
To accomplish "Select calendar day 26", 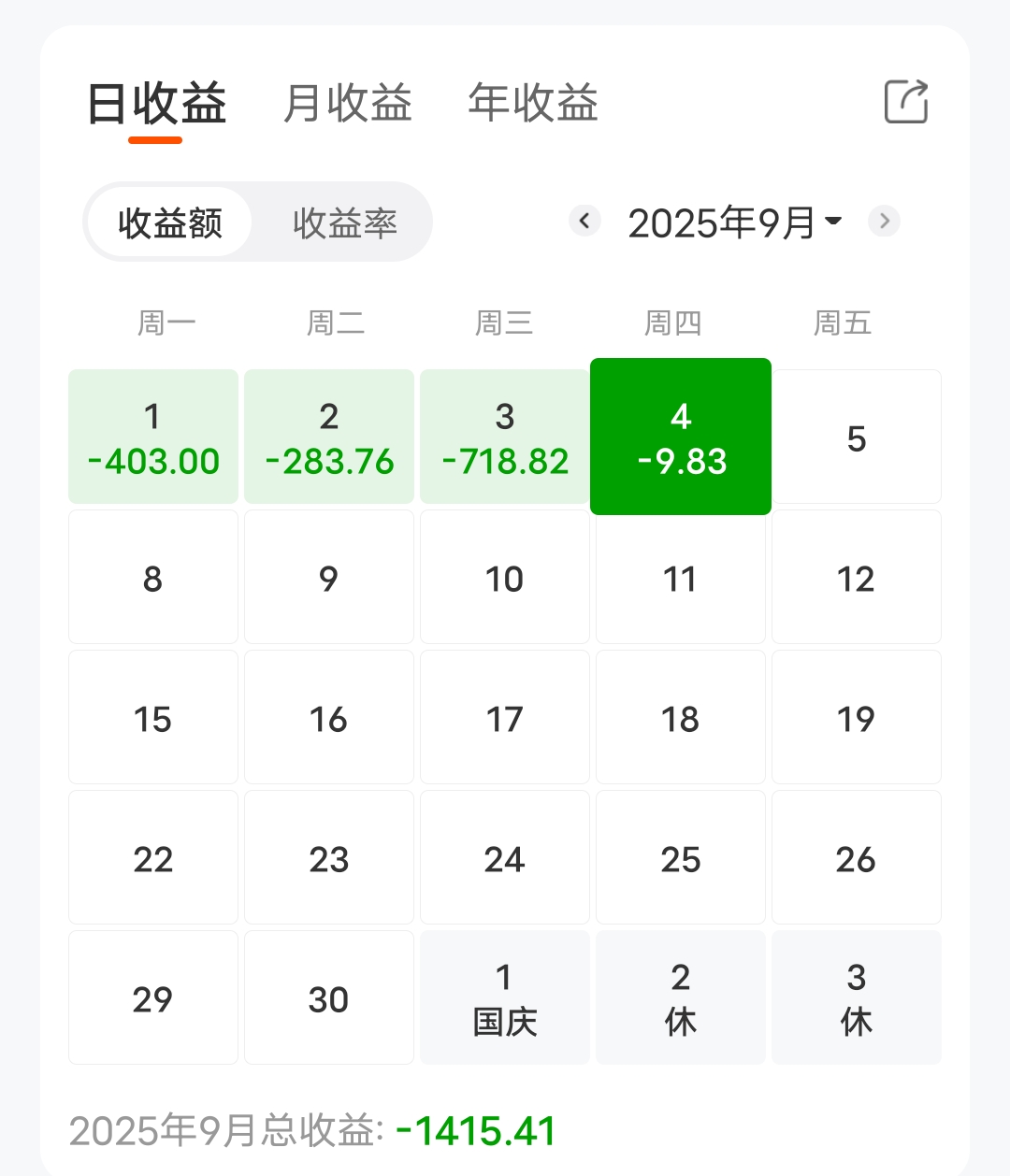I will [x=857, y=857].
